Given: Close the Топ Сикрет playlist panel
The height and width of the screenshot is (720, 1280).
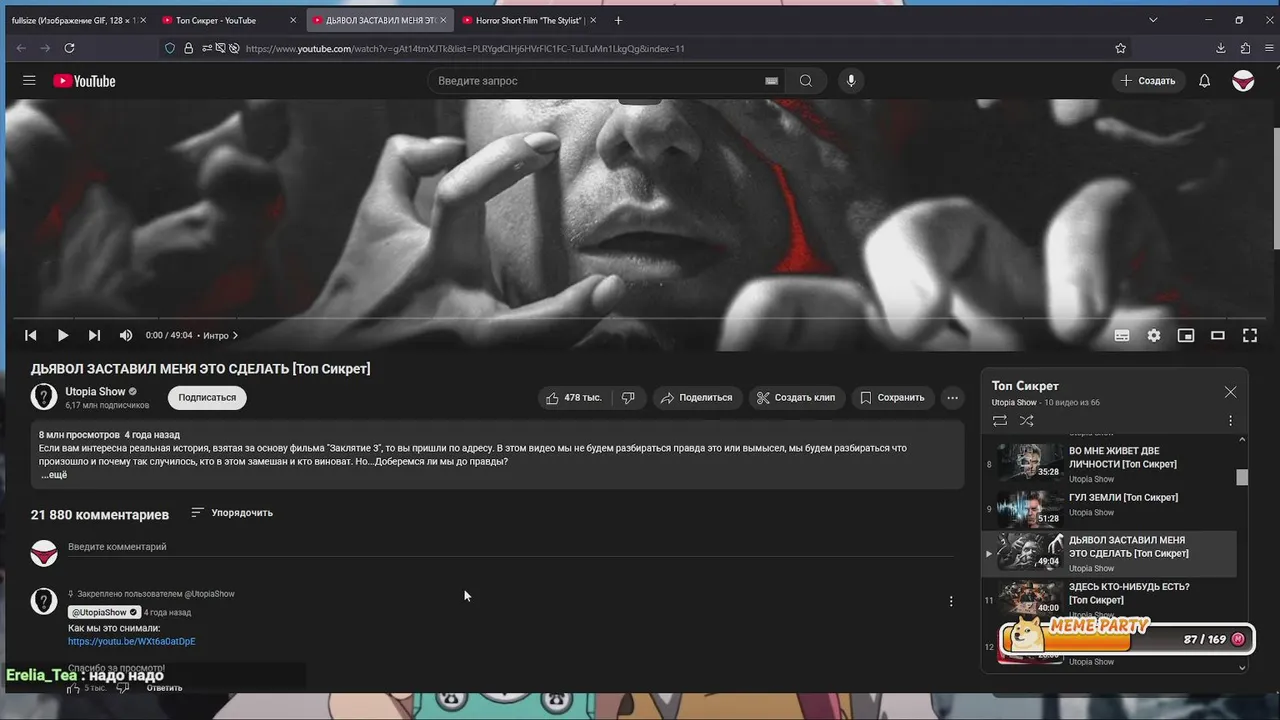Looking at the screenshot, I should 1231,392.
